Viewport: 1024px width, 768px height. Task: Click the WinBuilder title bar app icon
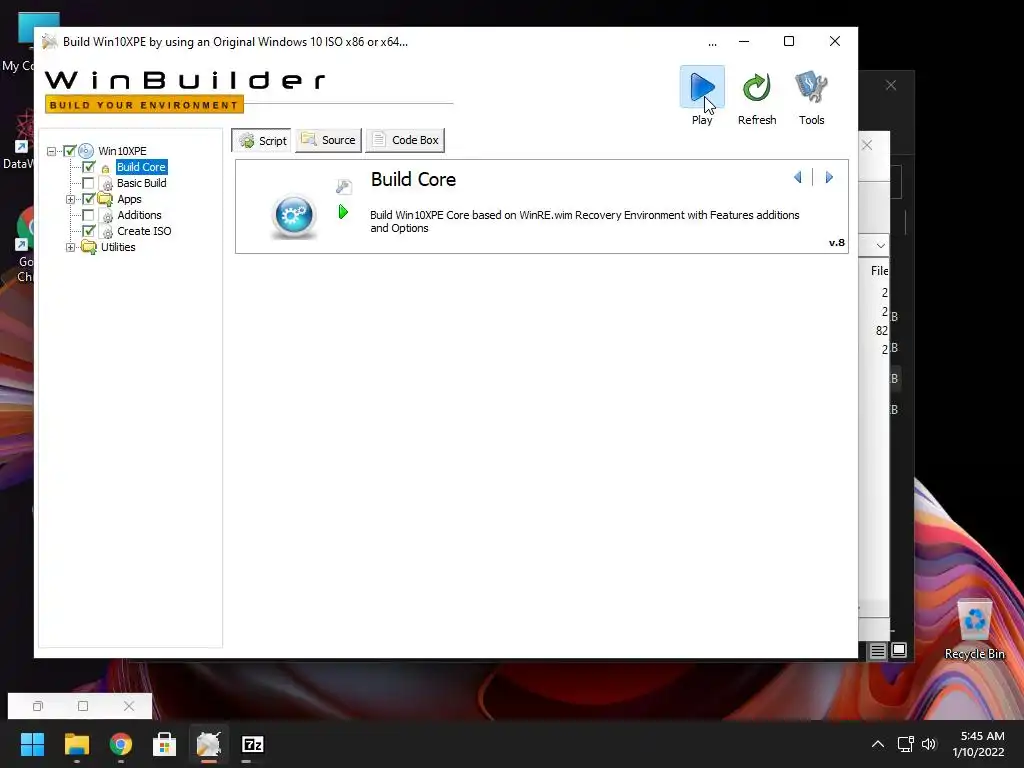coord(50,42)
